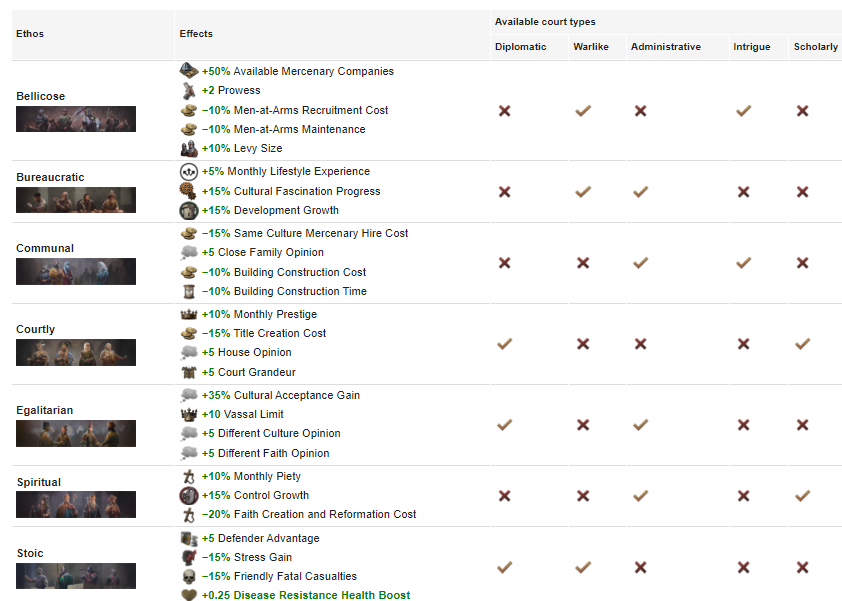
Task: Click the Cultural Fascination Progress icon
Action: point(189,191)
